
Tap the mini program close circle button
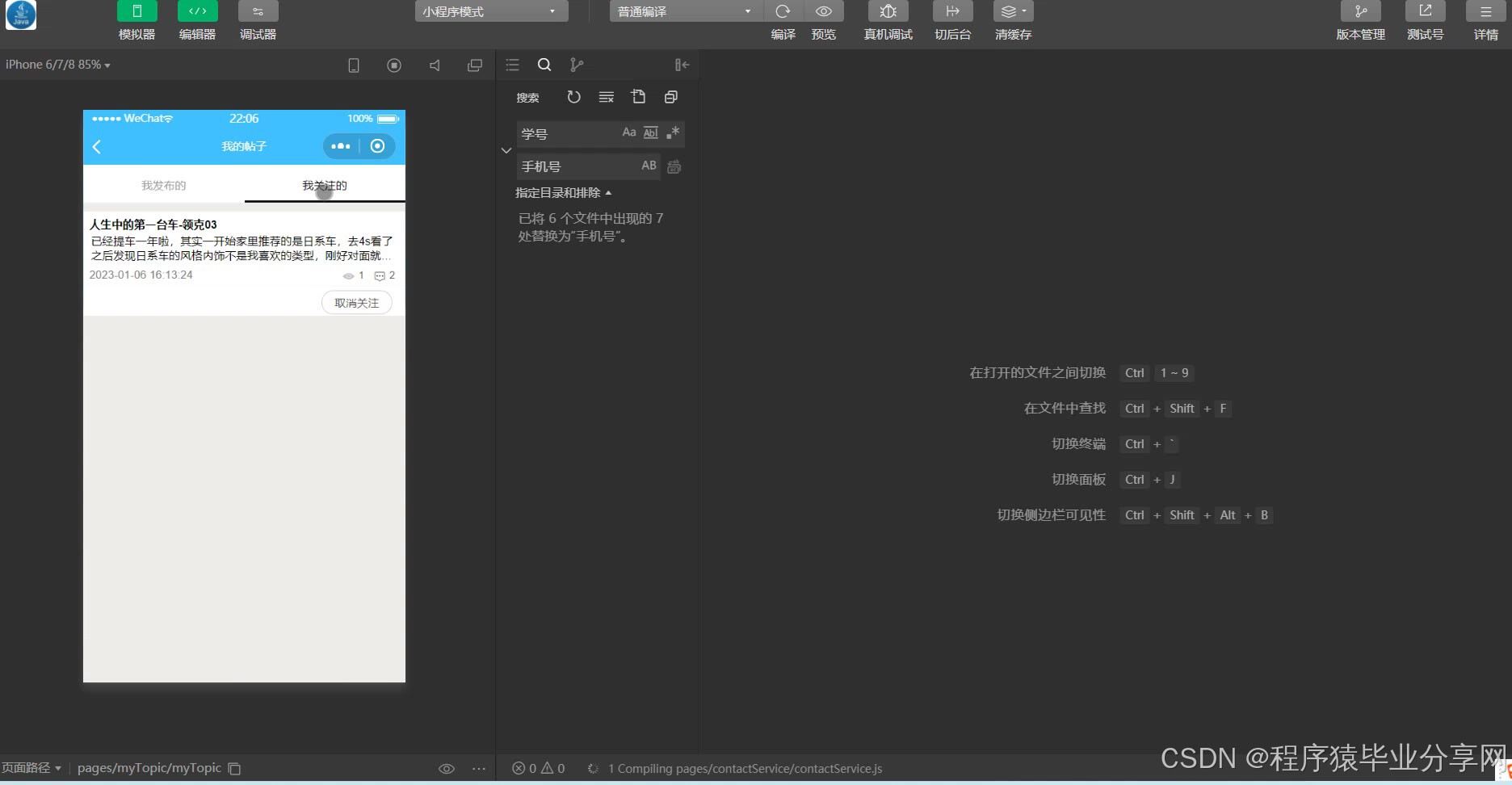[377, 146]
